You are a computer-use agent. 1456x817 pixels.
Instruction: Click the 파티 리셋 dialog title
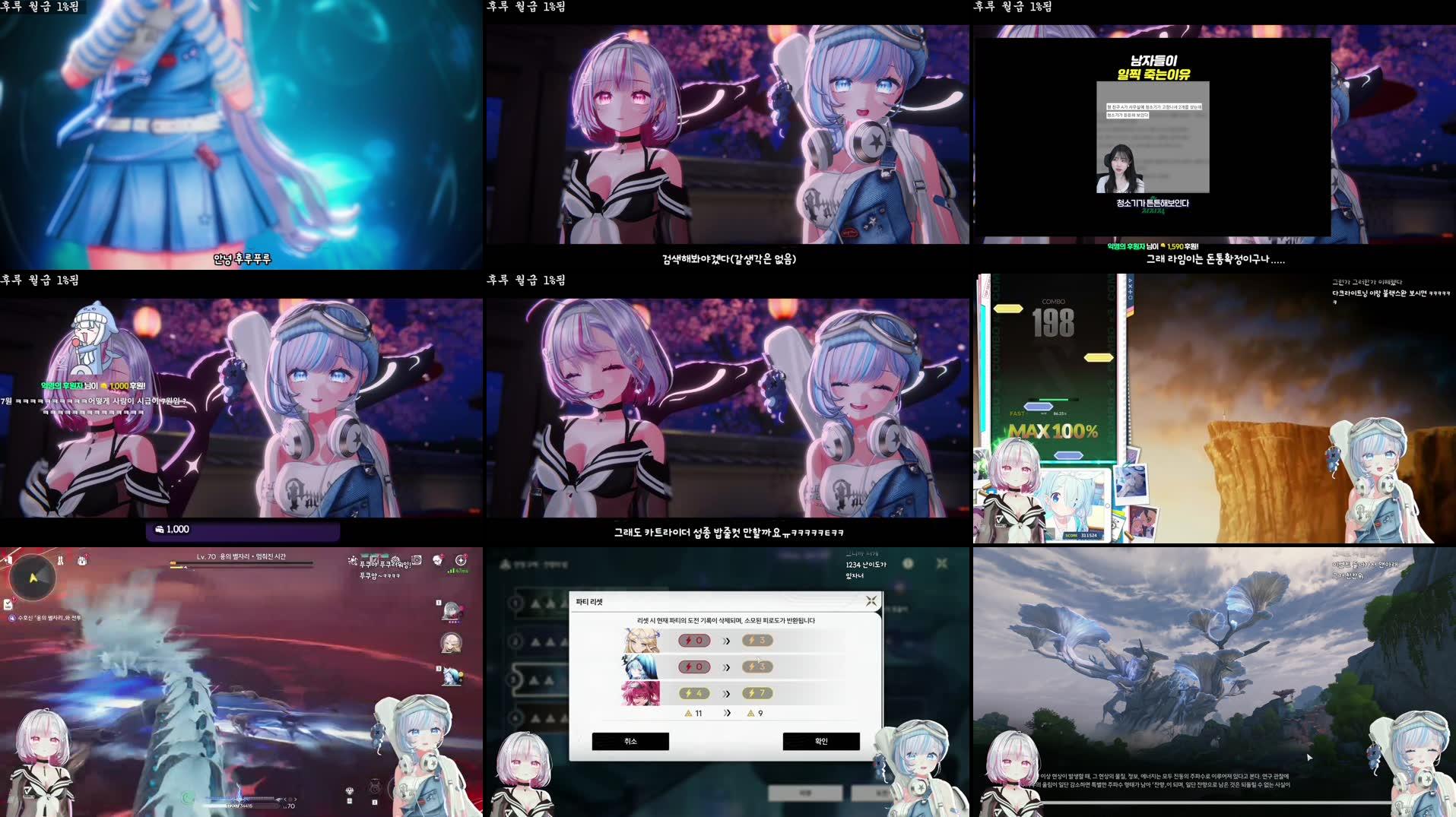tap(589, 602)
